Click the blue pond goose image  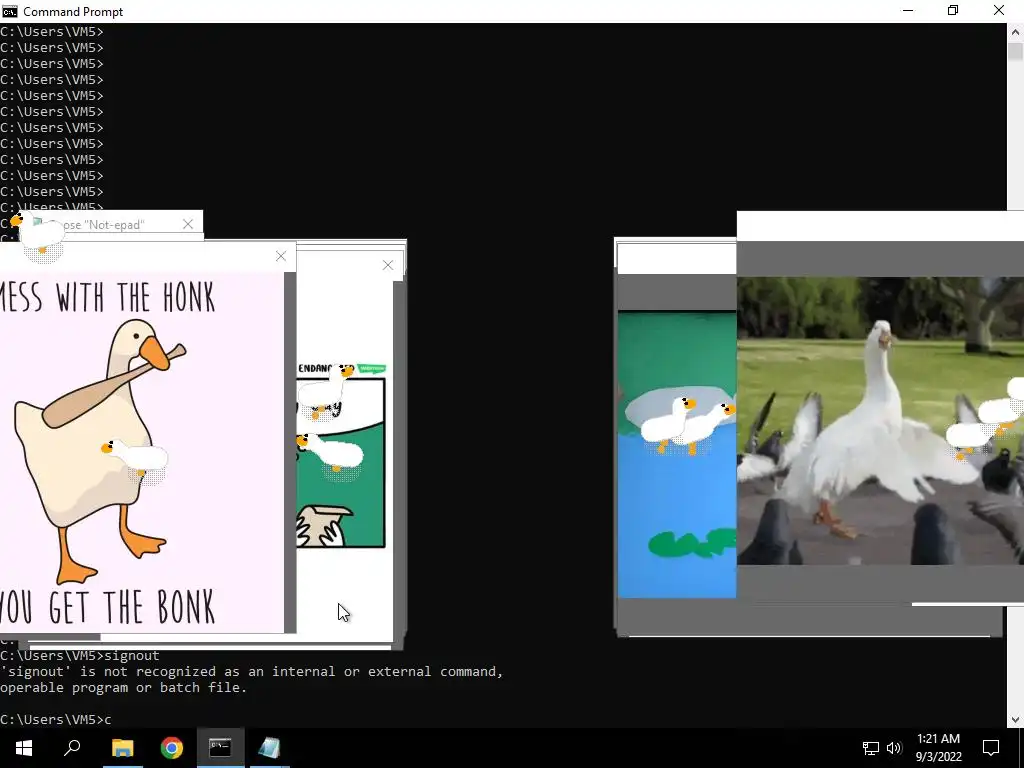coord(677,454)
